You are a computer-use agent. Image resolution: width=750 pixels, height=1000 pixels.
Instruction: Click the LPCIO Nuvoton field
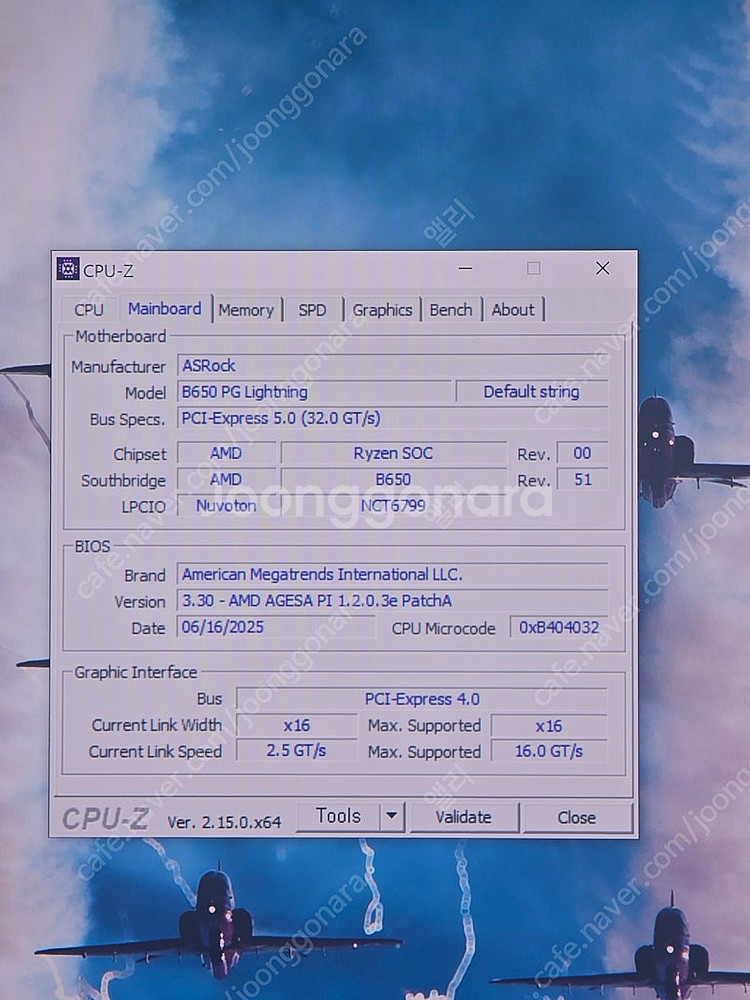[x=226, y=506]
